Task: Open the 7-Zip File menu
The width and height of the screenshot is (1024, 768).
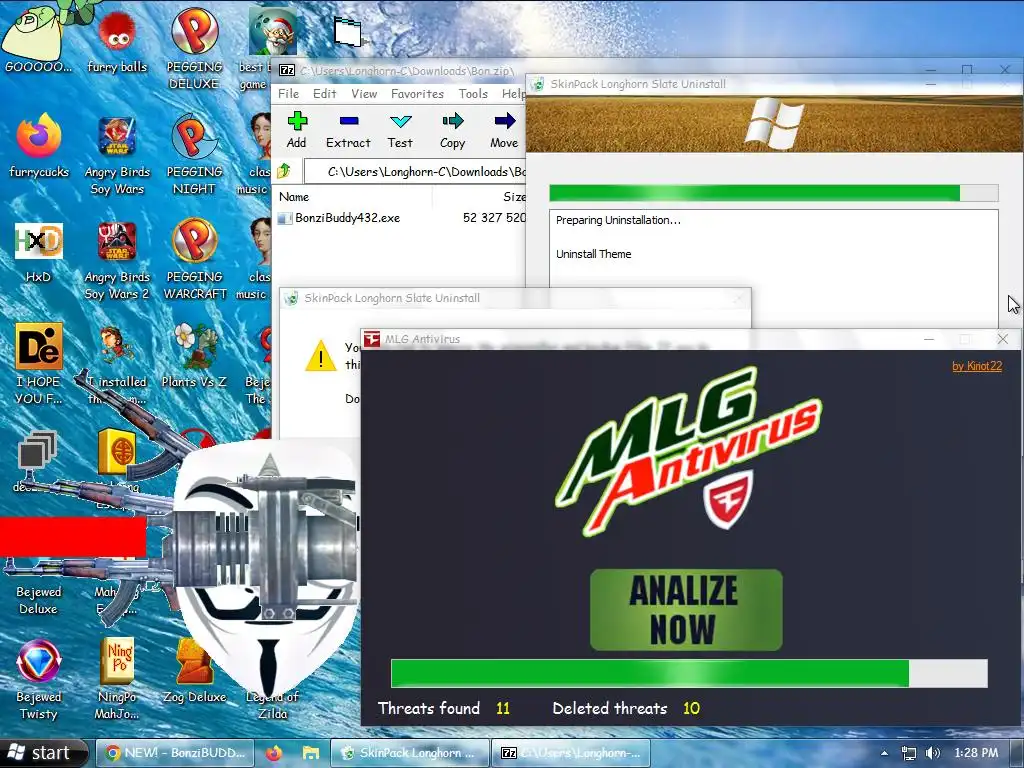Action: [x=288, y=93]
